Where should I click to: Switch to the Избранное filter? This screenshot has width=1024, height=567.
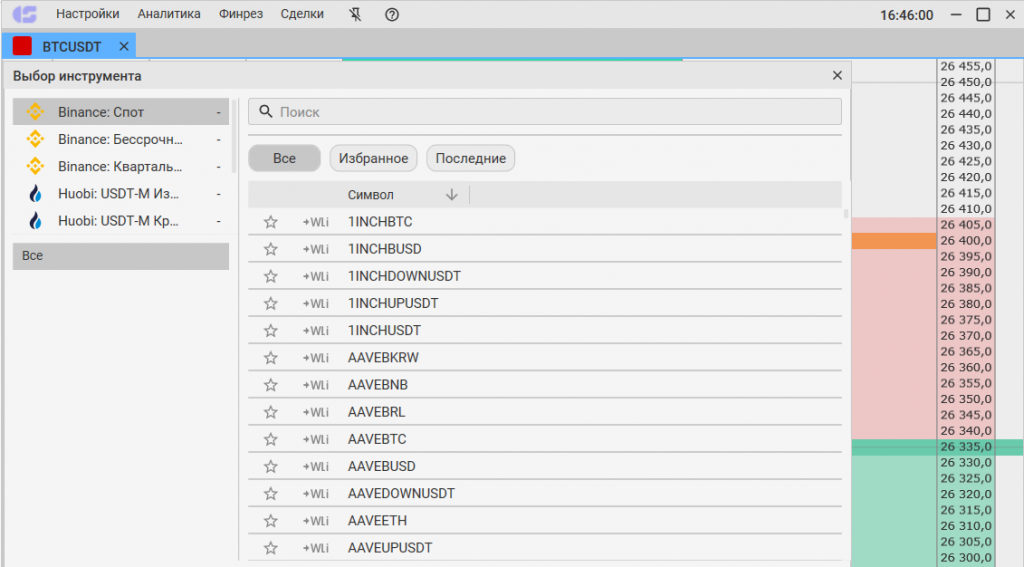click(x=373, y=158)
